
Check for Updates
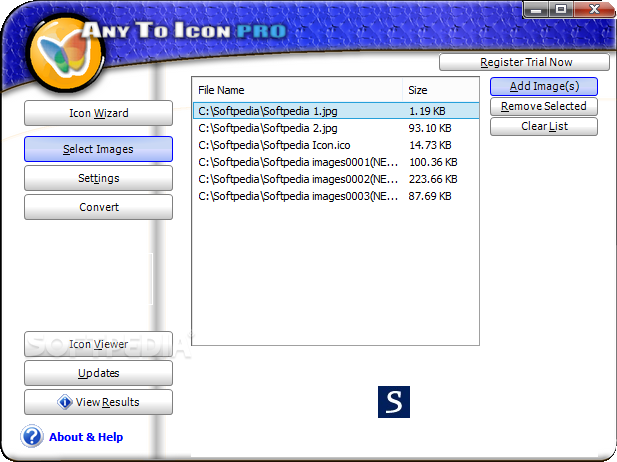click(x=98, y=373)
